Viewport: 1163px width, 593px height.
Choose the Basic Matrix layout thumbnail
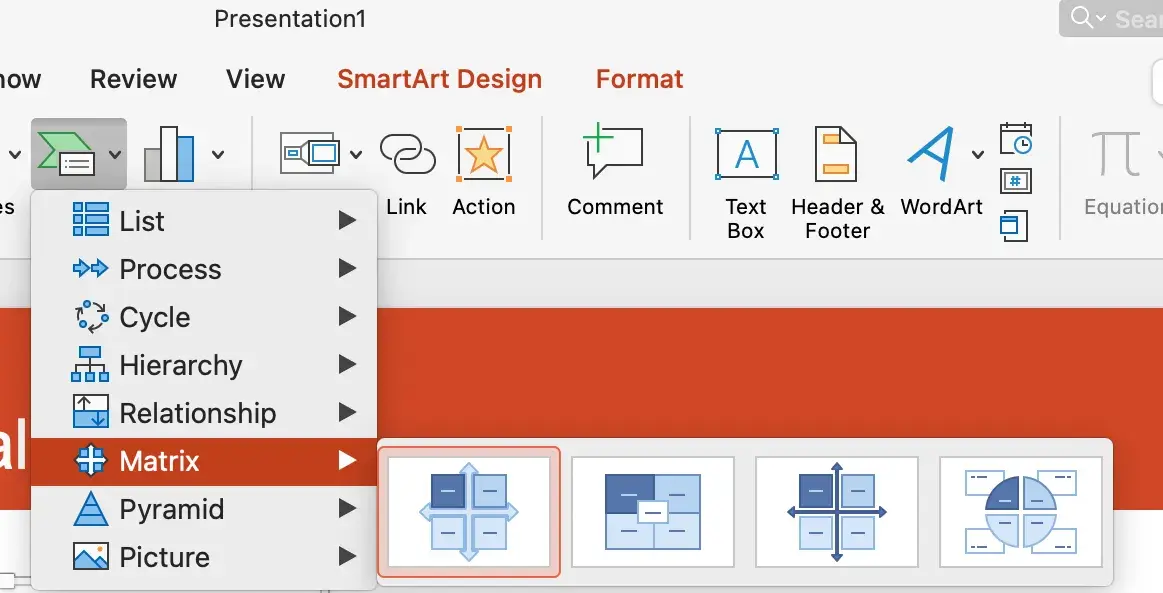click(468, 512)
